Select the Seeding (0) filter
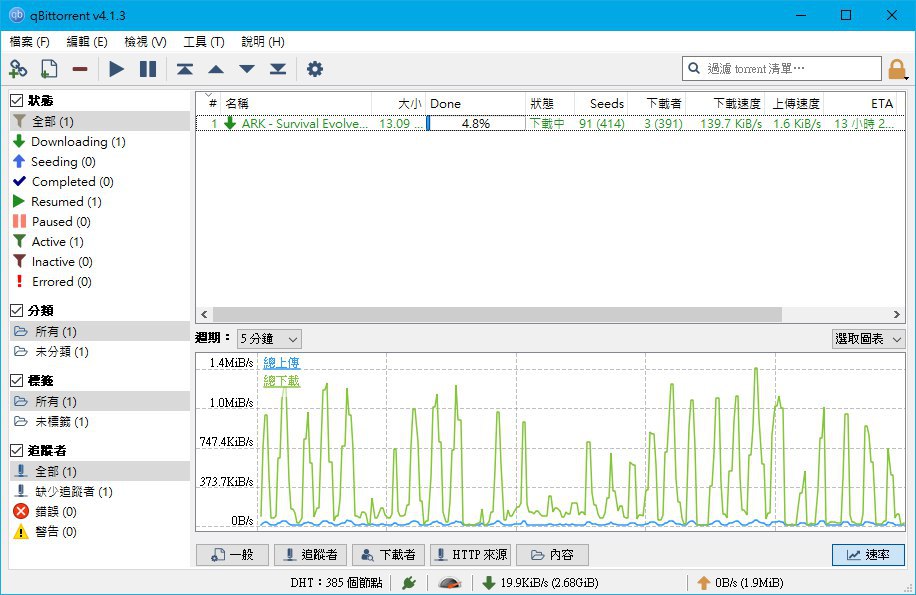 (x=100, y=161)
